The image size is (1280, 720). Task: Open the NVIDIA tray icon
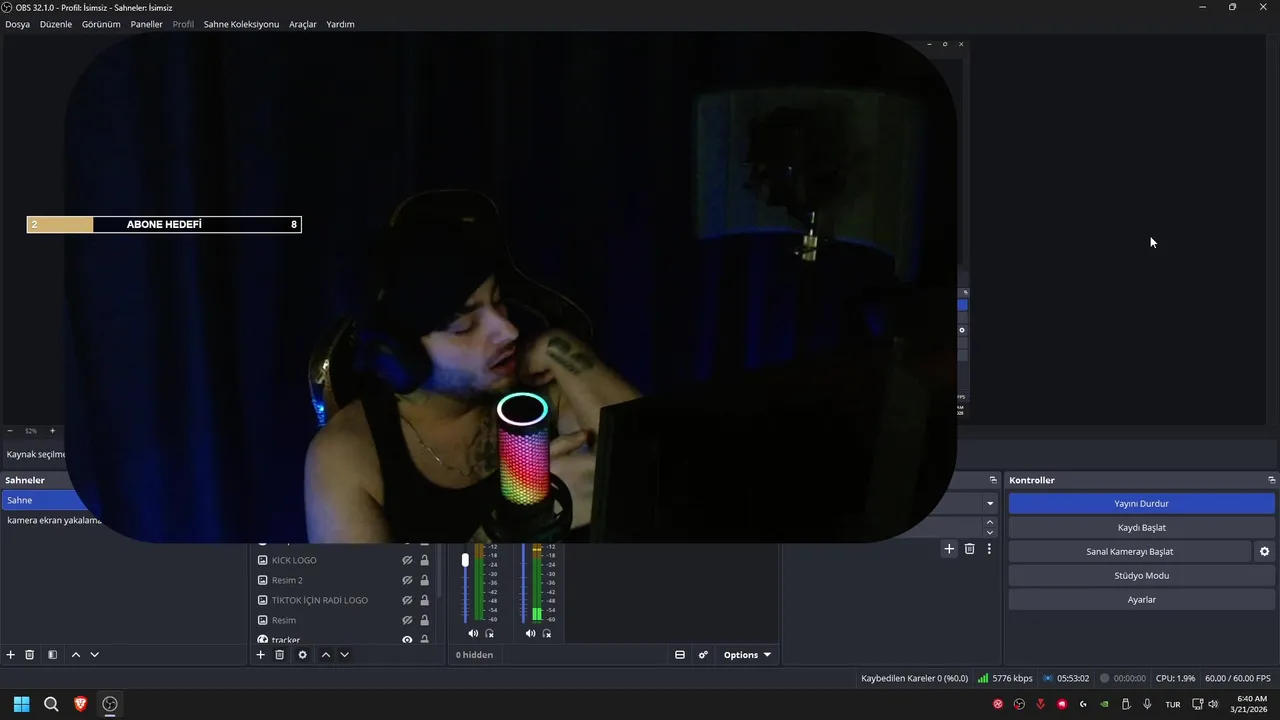click(1104, 704)
